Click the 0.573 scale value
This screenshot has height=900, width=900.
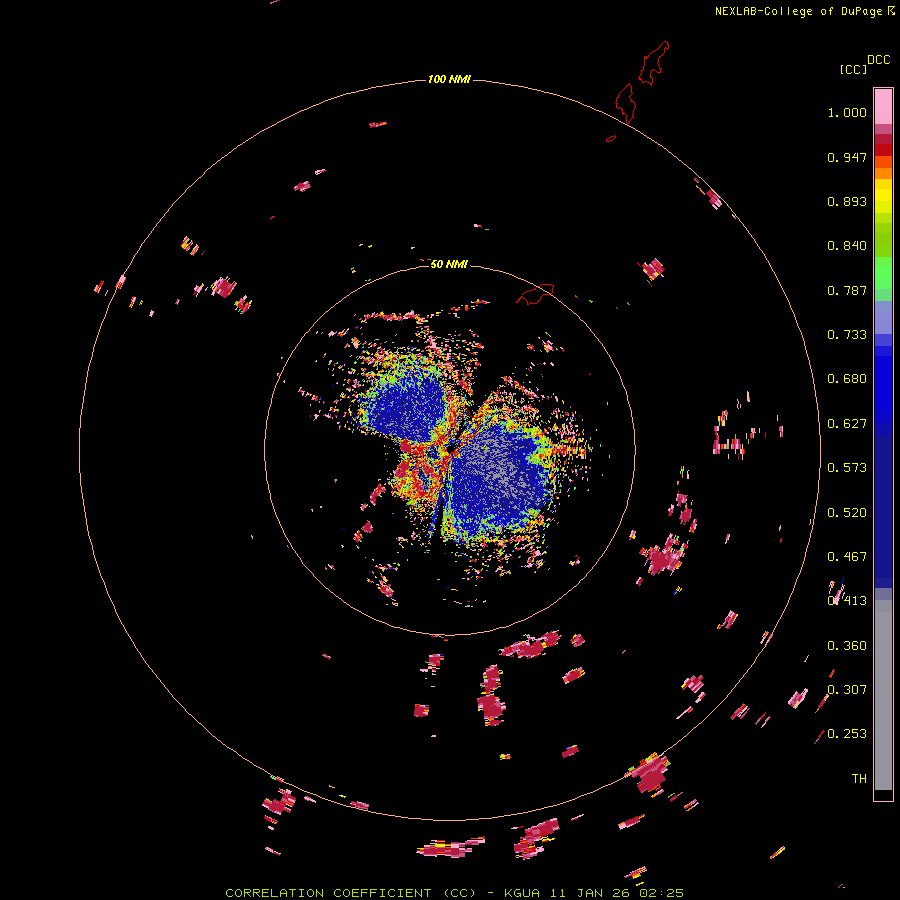847,468
